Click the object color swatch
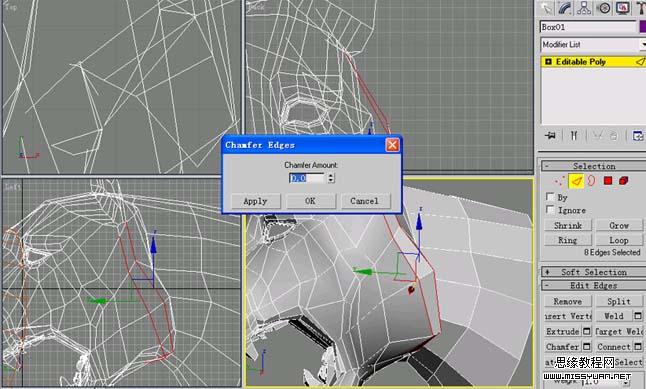Image resolution: width=646 pixels, height=389 pixels. [643, 27]
